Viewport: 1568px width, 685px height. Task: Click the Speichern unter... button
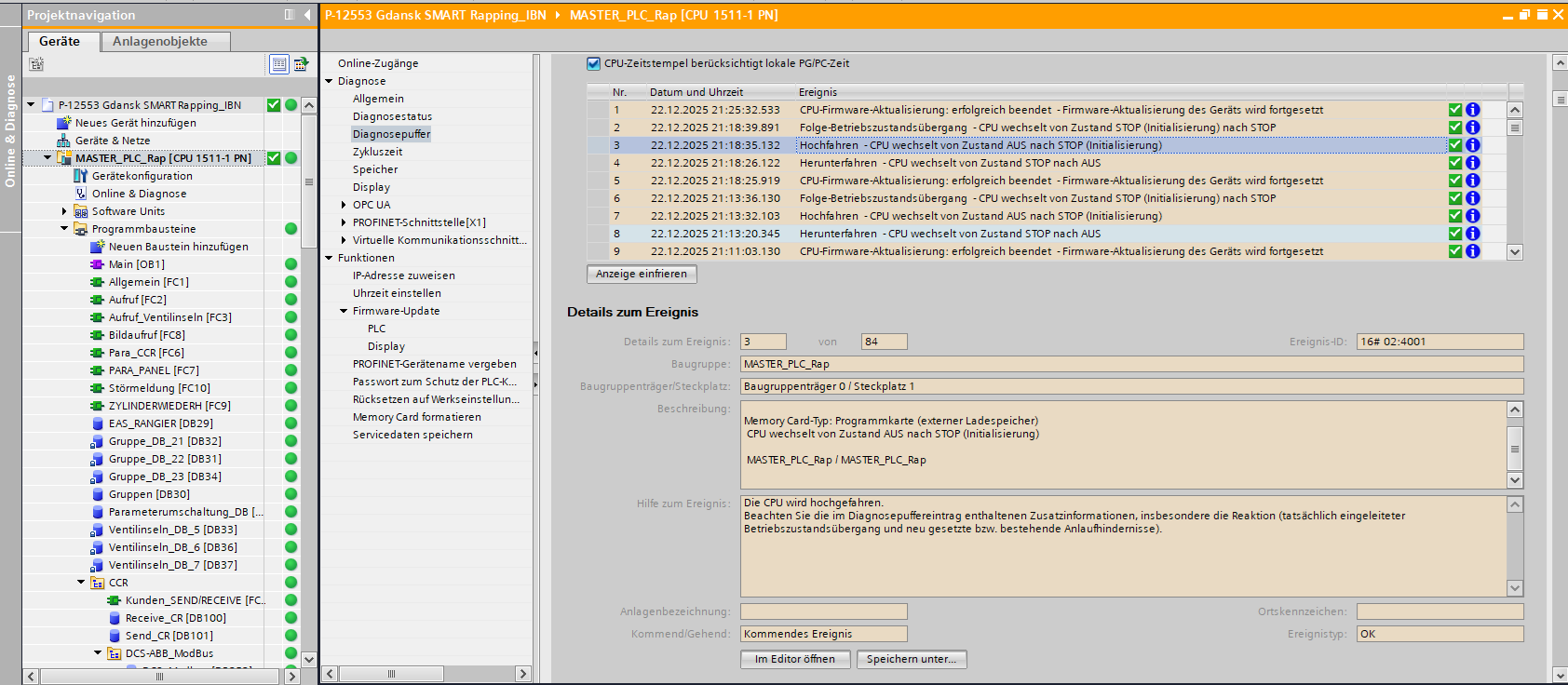tap(912, 659)
